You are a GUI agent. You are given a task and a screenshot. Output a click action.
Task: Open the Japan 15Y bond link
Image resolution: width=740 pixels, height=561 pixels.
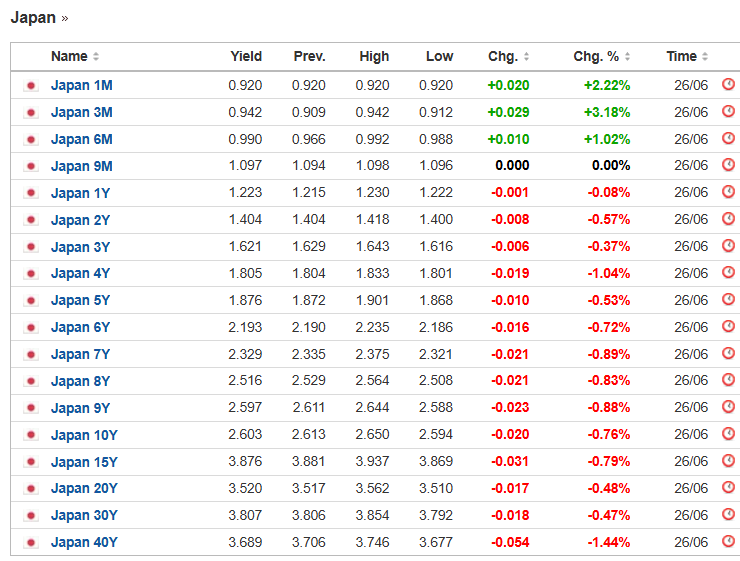[84, 461]
